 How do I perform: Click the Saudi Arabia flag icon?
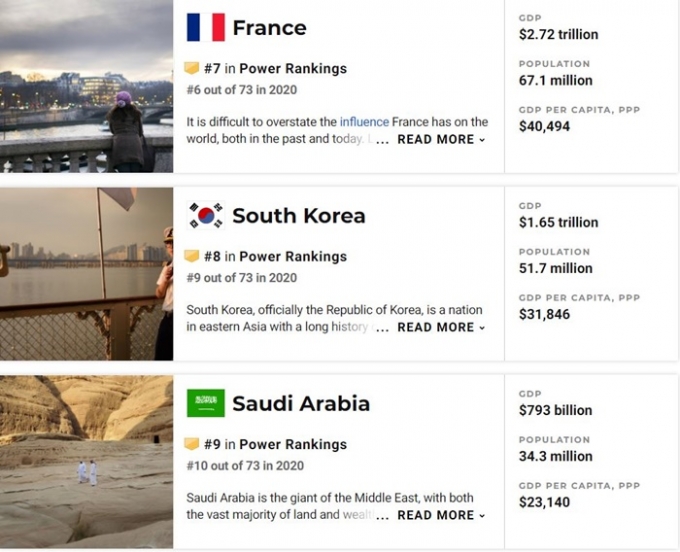(206, 403)
